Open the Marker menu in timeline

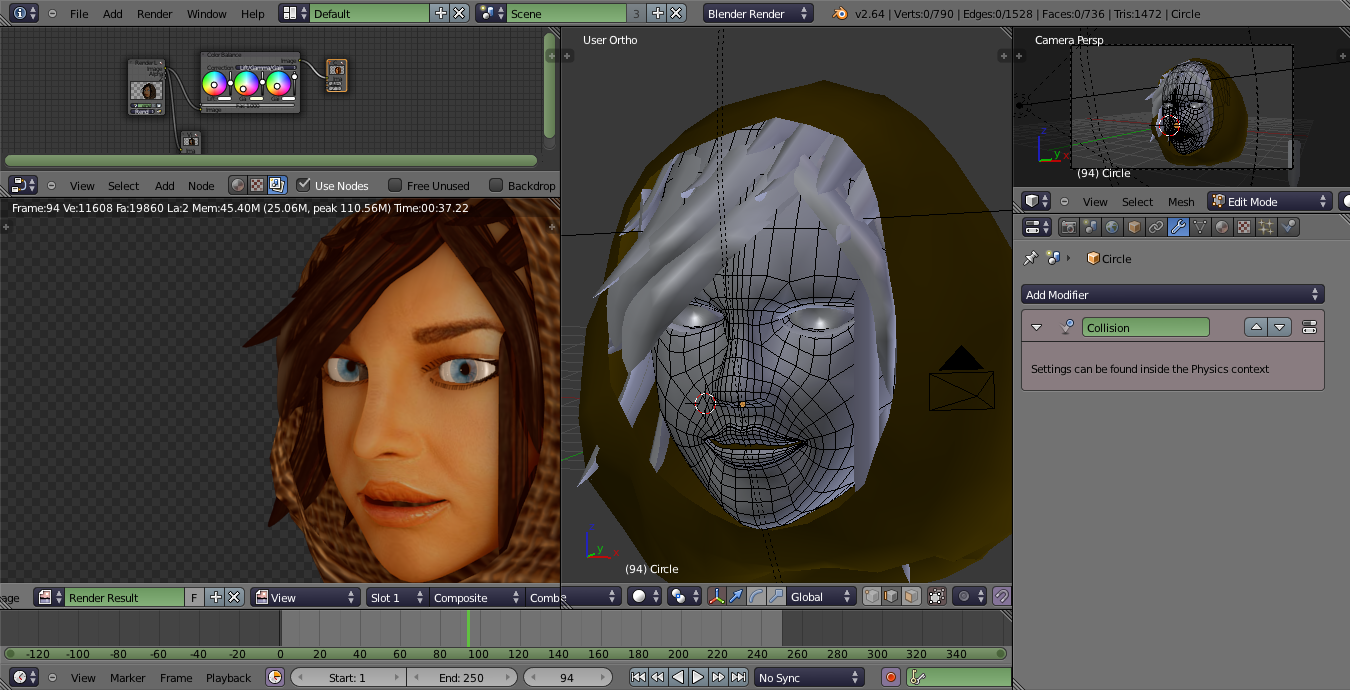128,677
